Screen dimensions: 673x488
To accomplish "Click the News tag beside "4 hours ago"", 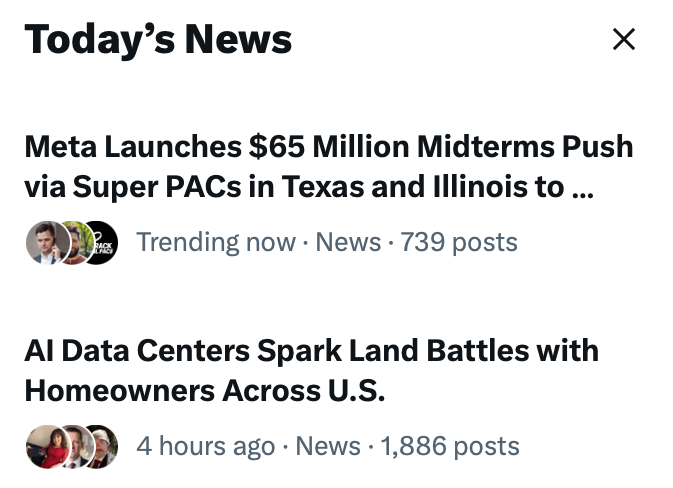I will (328, 446).
